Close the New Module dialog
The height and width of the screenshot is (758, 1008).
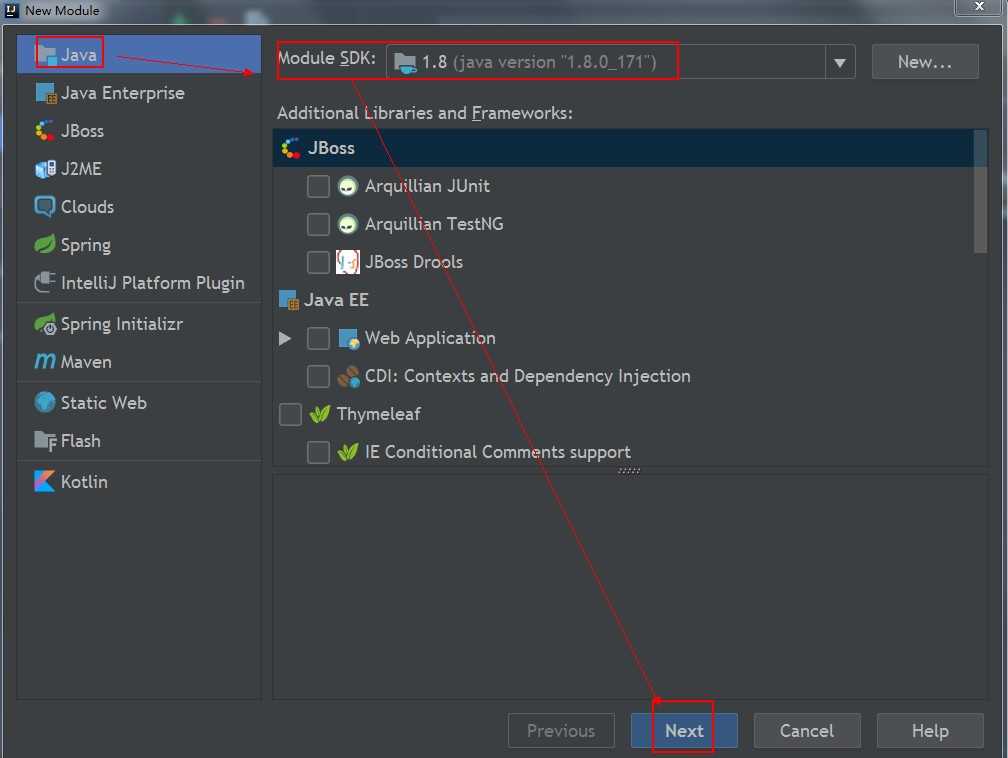click(x=979, y=6)
